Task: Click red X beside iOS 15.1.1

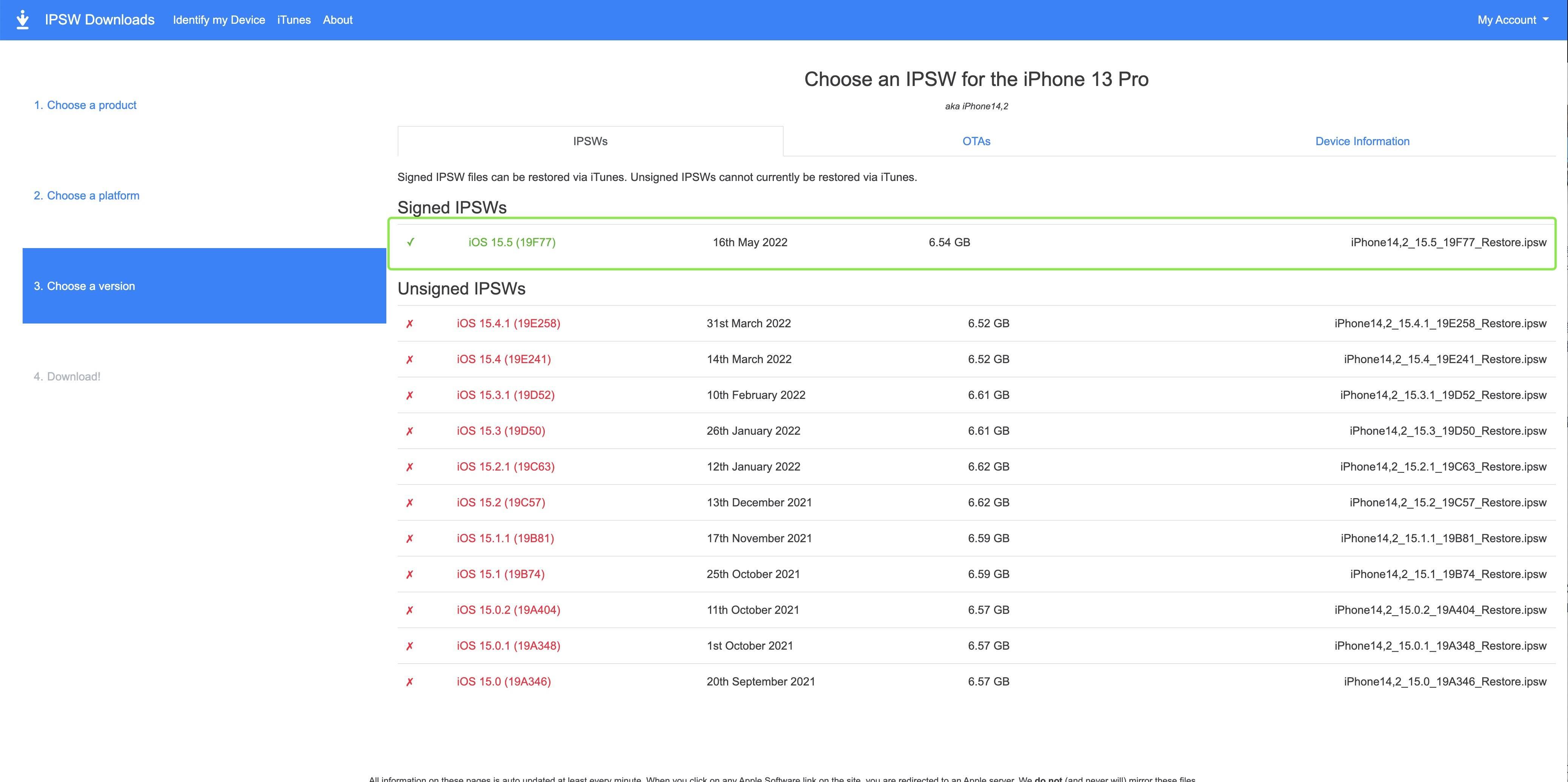Action: point(410,539)
